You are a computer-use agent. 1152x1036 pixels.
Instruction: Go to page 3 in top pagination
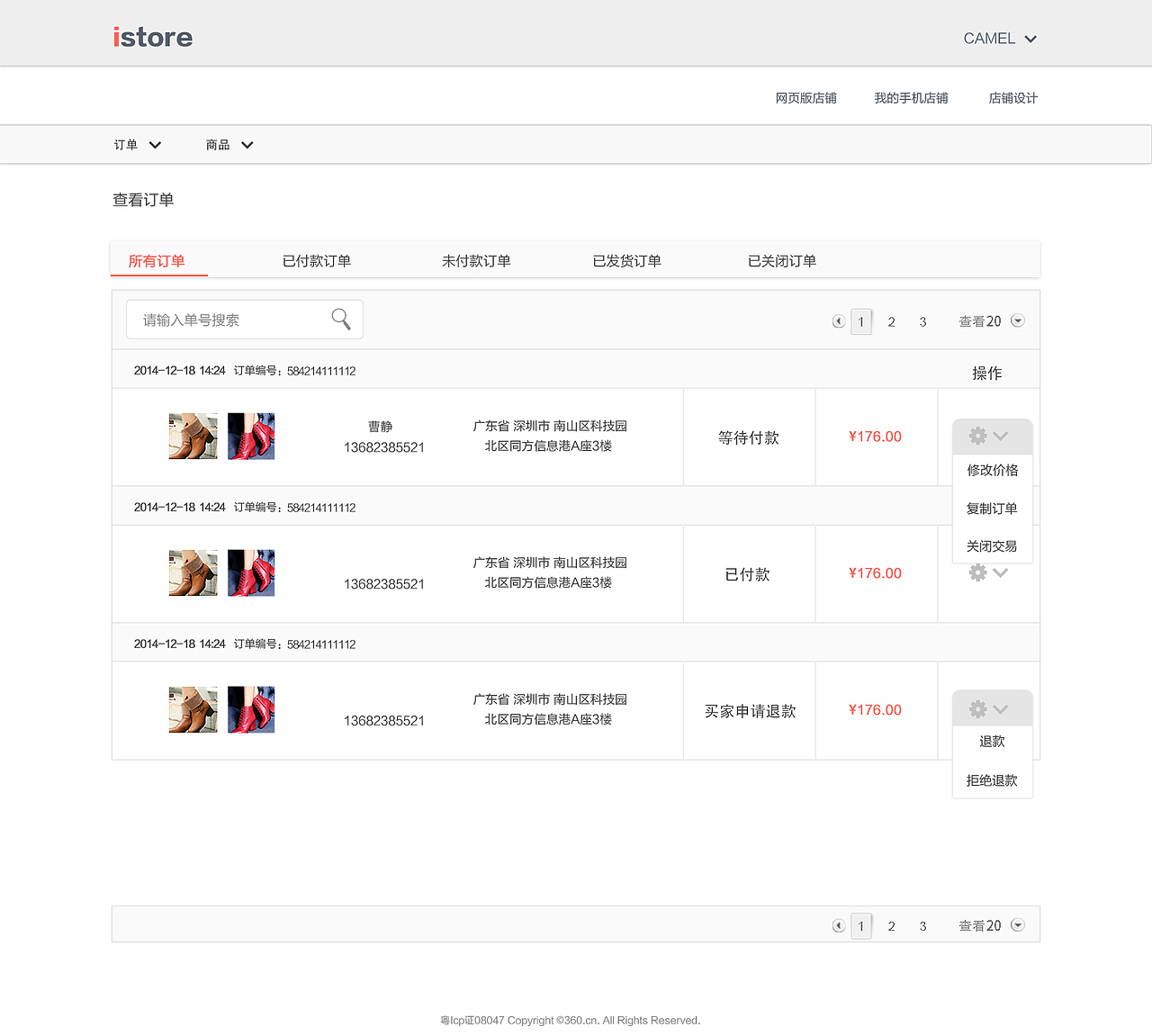[922, 320]
